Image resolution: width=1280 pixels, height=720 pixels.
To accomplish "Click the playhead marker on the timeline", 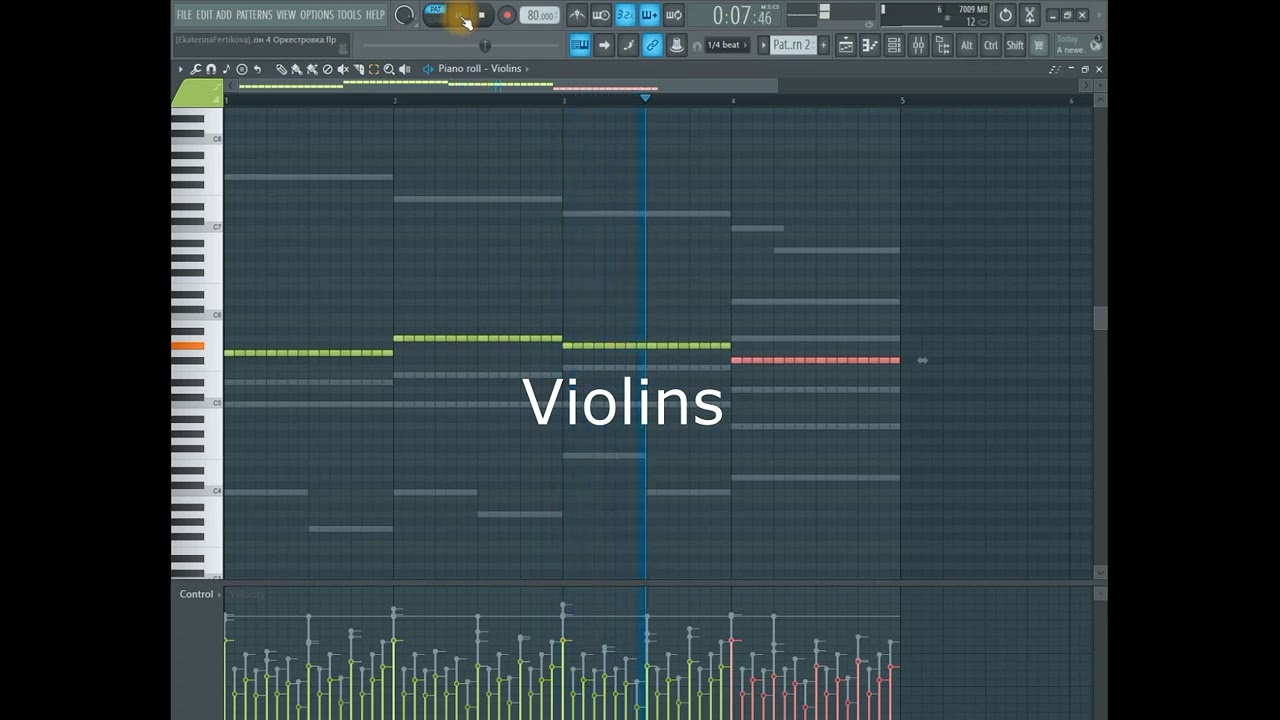I will [x=645, y=98].
